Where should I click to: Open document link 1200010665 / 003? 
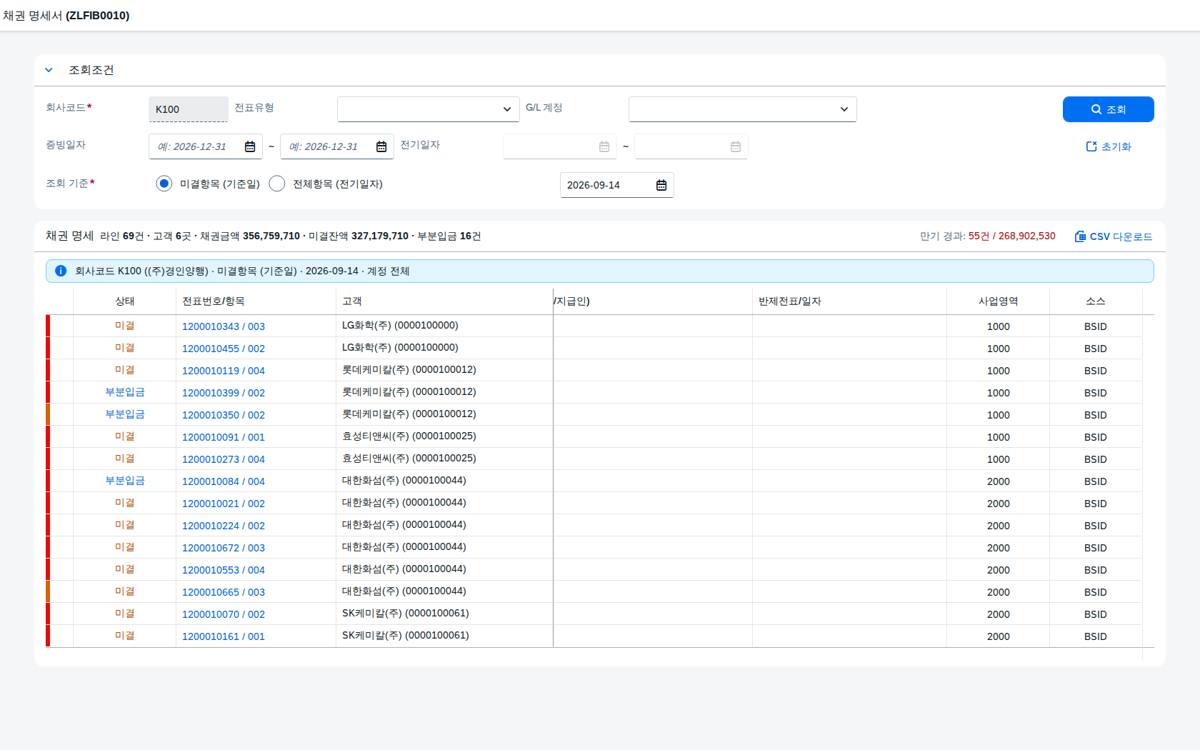coord(223,592)
